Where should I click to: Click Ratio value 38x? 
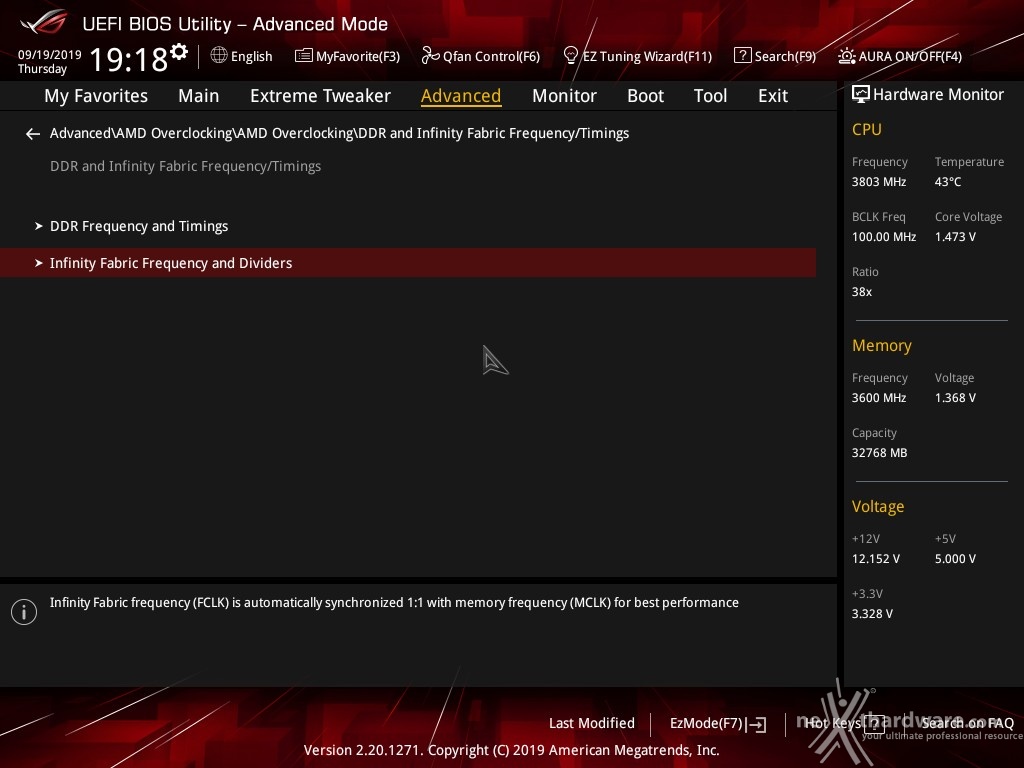click(862, 292)
